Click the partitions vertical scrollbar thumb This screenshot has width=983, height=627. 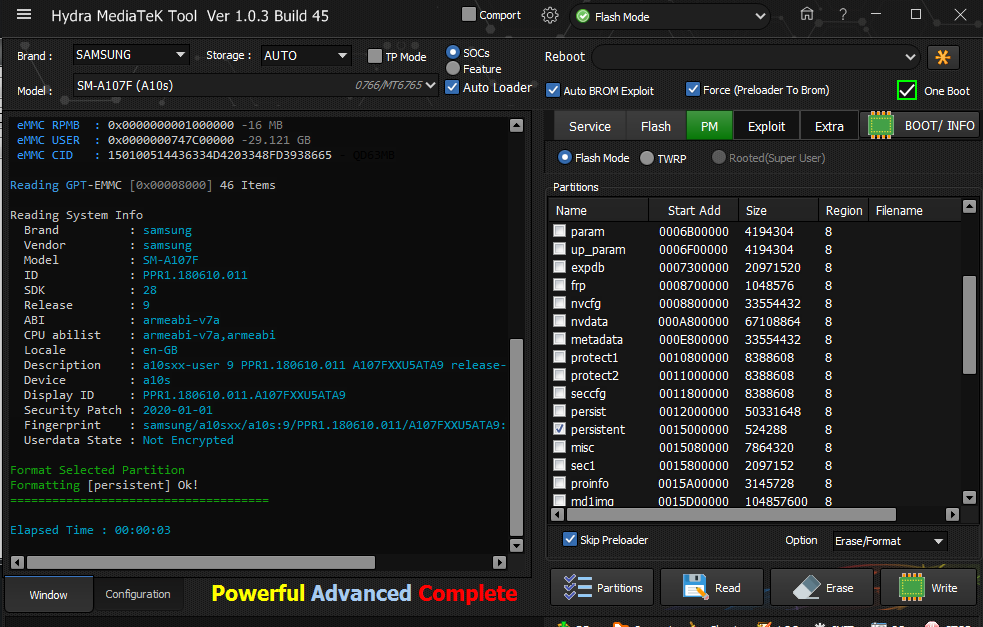pos(969,324)
